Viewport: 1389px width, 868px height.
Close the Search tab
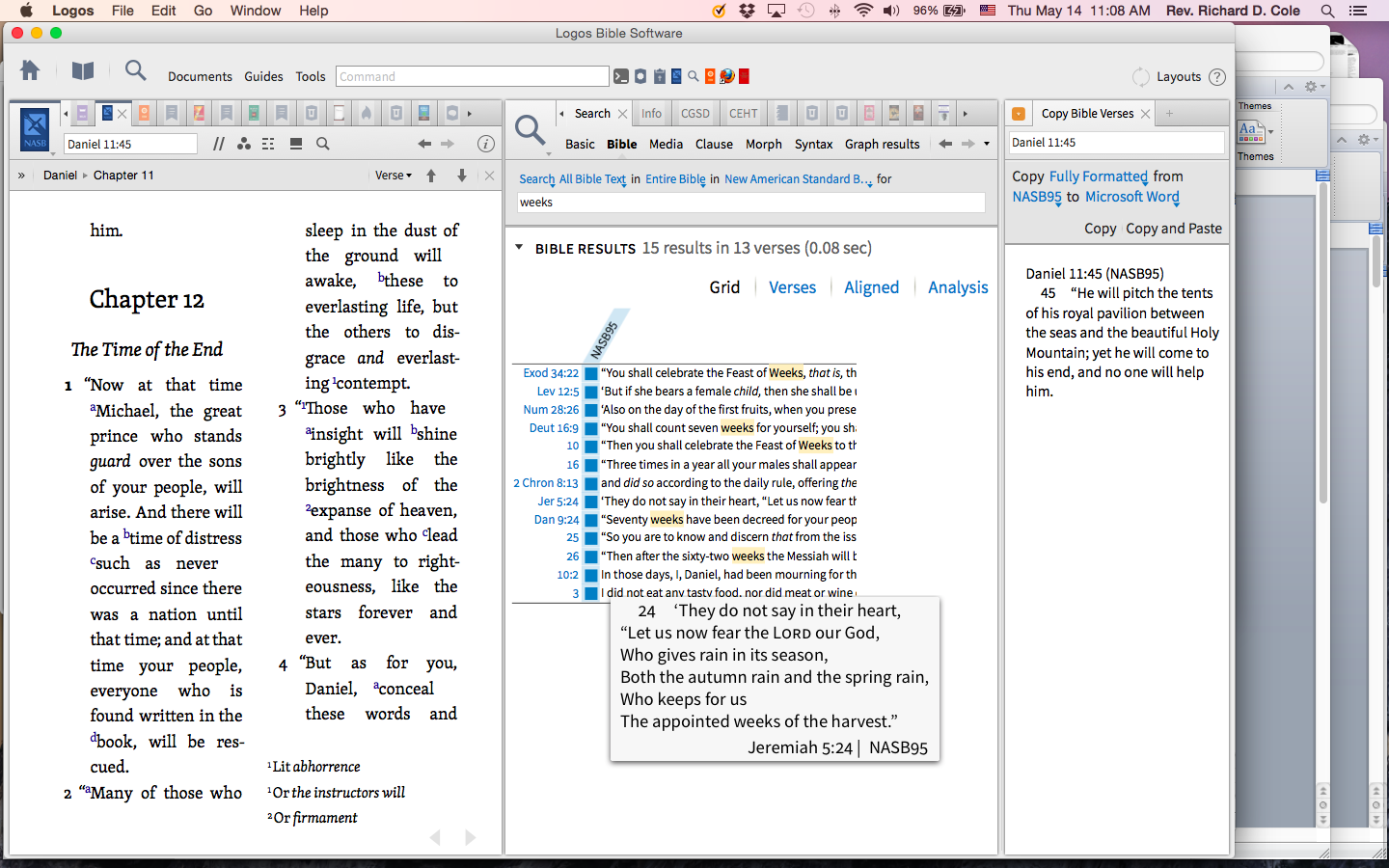pos(623,114)
